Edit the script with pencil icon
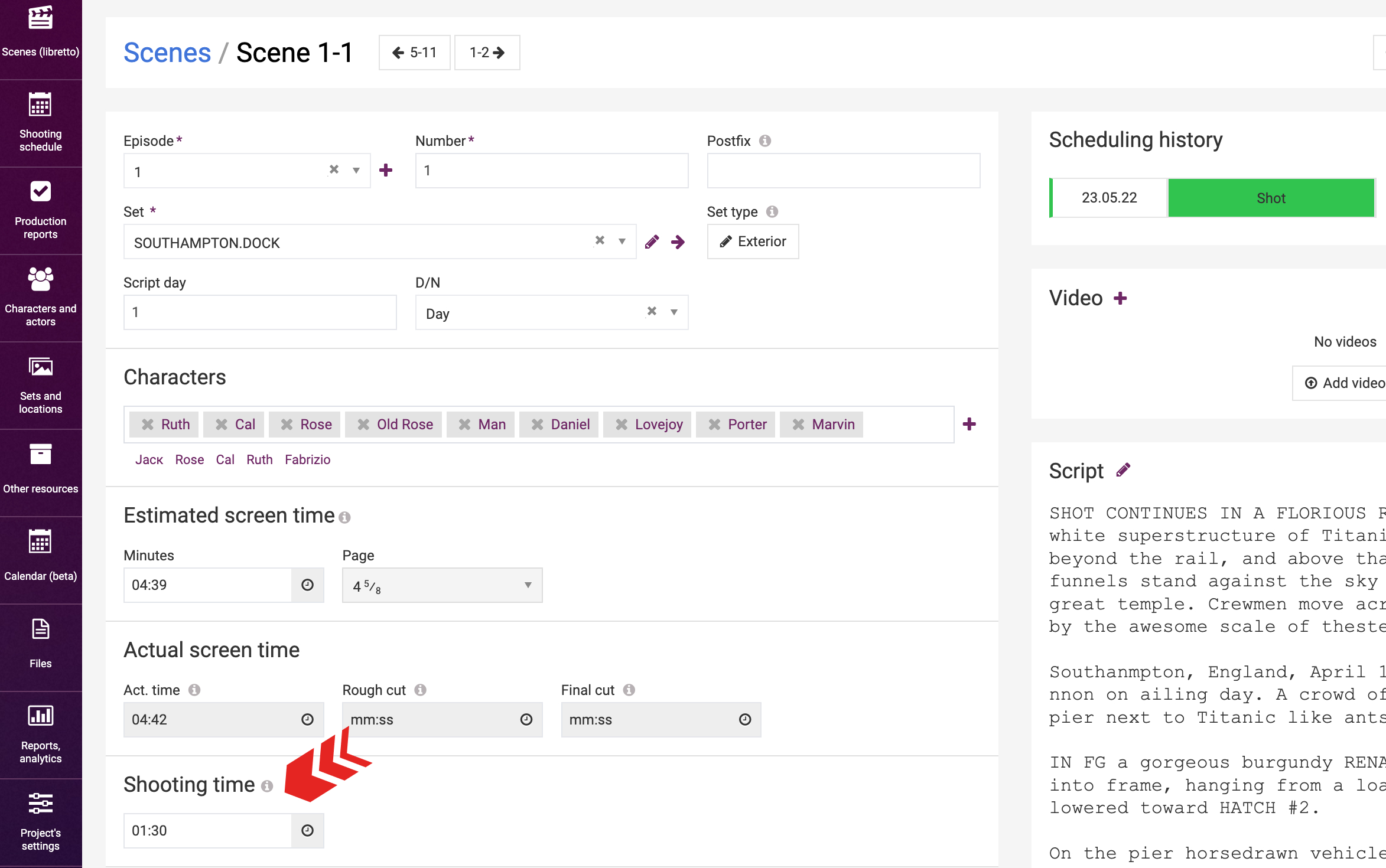The image size is (1386, 868). [x=1123, y=470]
